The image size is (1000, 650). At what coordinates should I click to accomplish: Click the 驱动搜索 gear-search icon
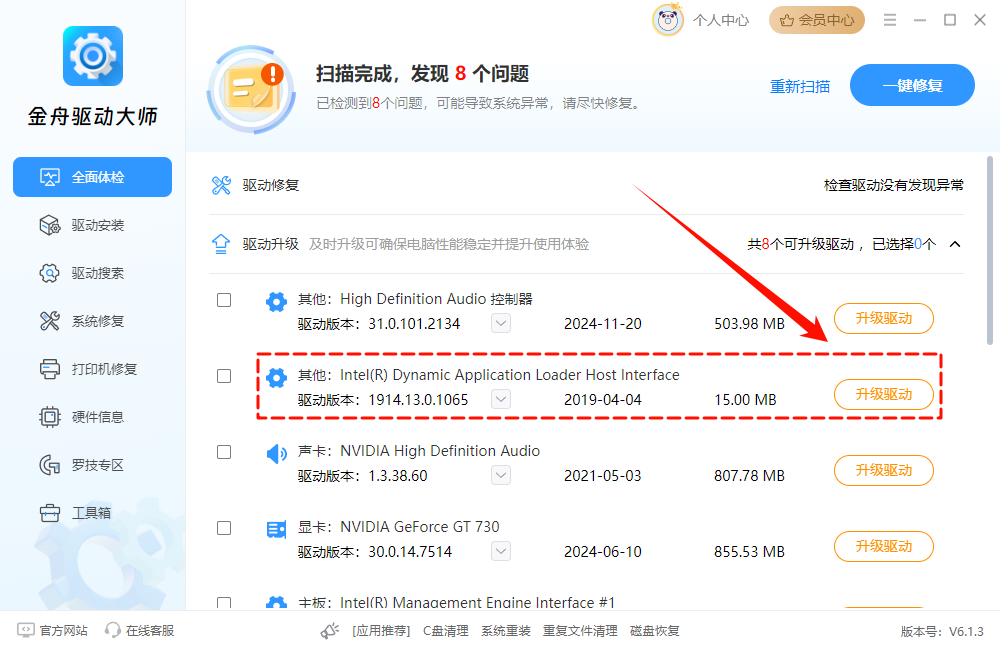(x=50, y=273)
